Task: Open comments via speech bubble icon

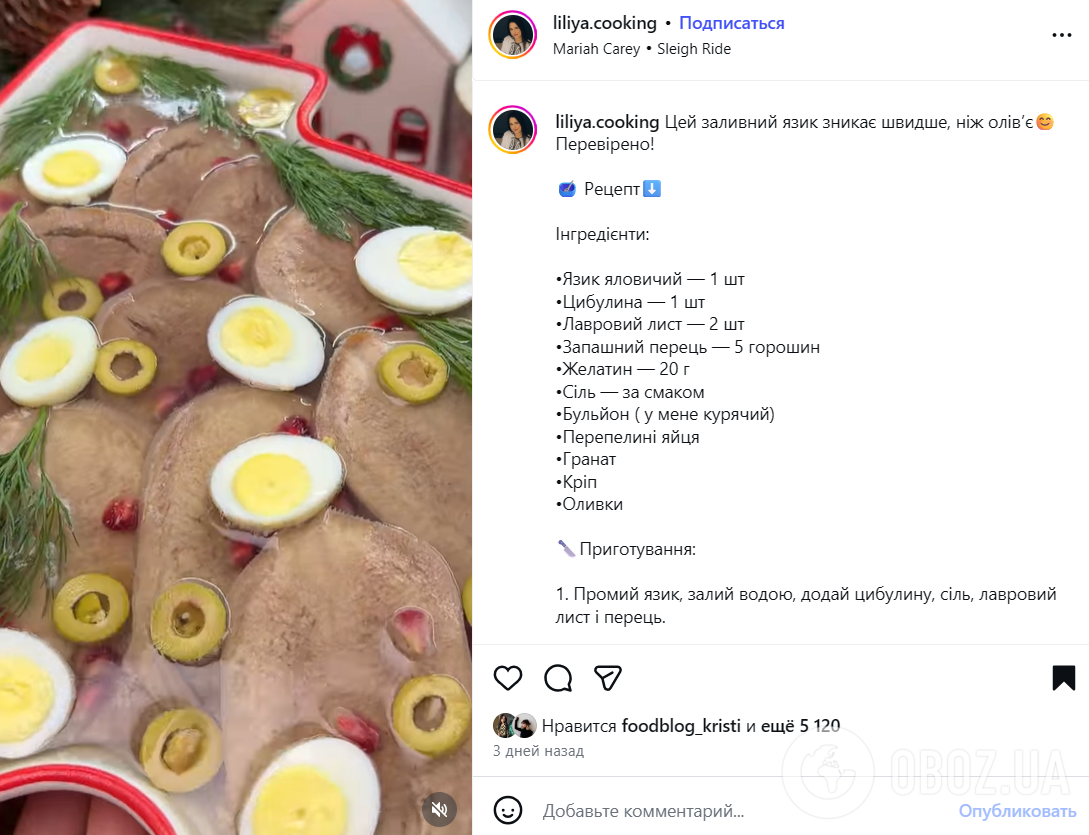Action: click(x=558, y=678)
